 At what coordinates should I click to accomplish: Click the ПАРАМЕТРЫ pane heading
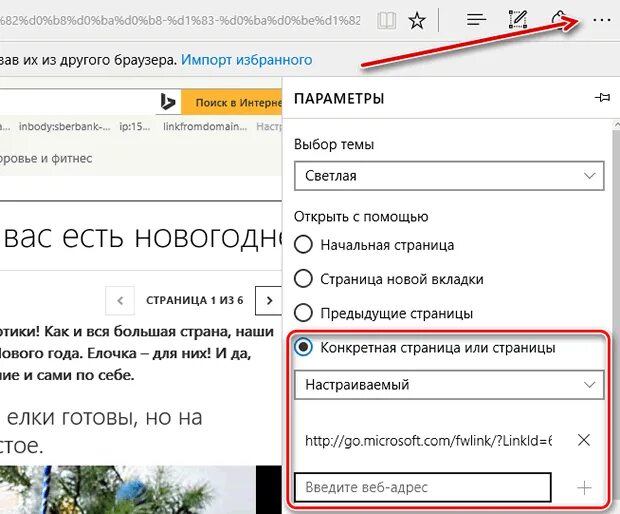point(339,98)
